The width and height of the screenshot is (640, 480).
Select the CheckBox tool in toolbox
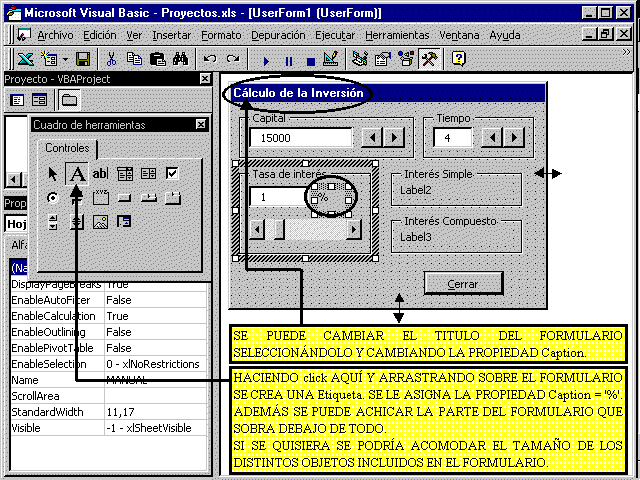coord(172,174)
